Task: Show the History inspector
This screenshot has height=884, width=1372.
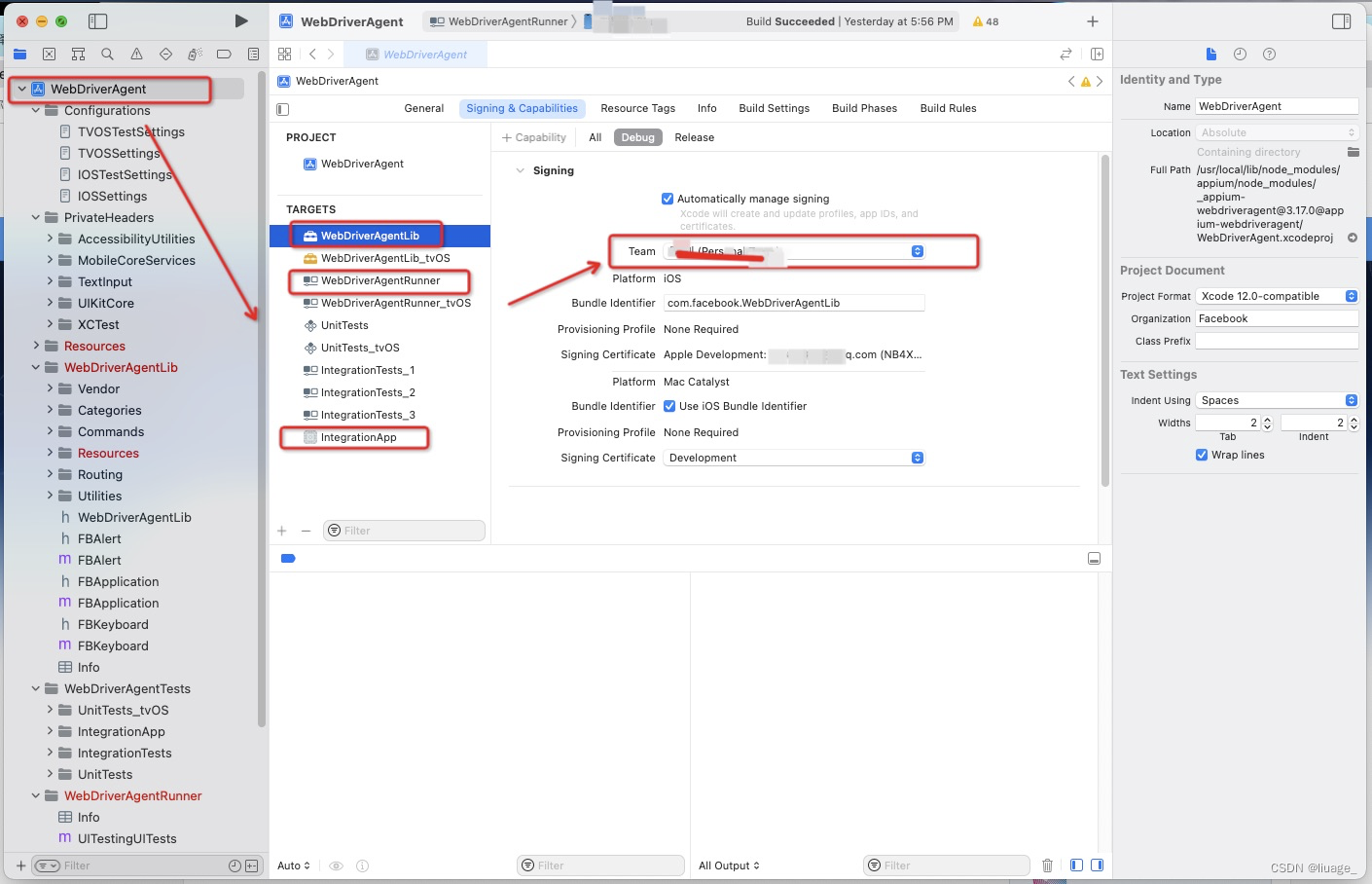Action: [1240, 55]
